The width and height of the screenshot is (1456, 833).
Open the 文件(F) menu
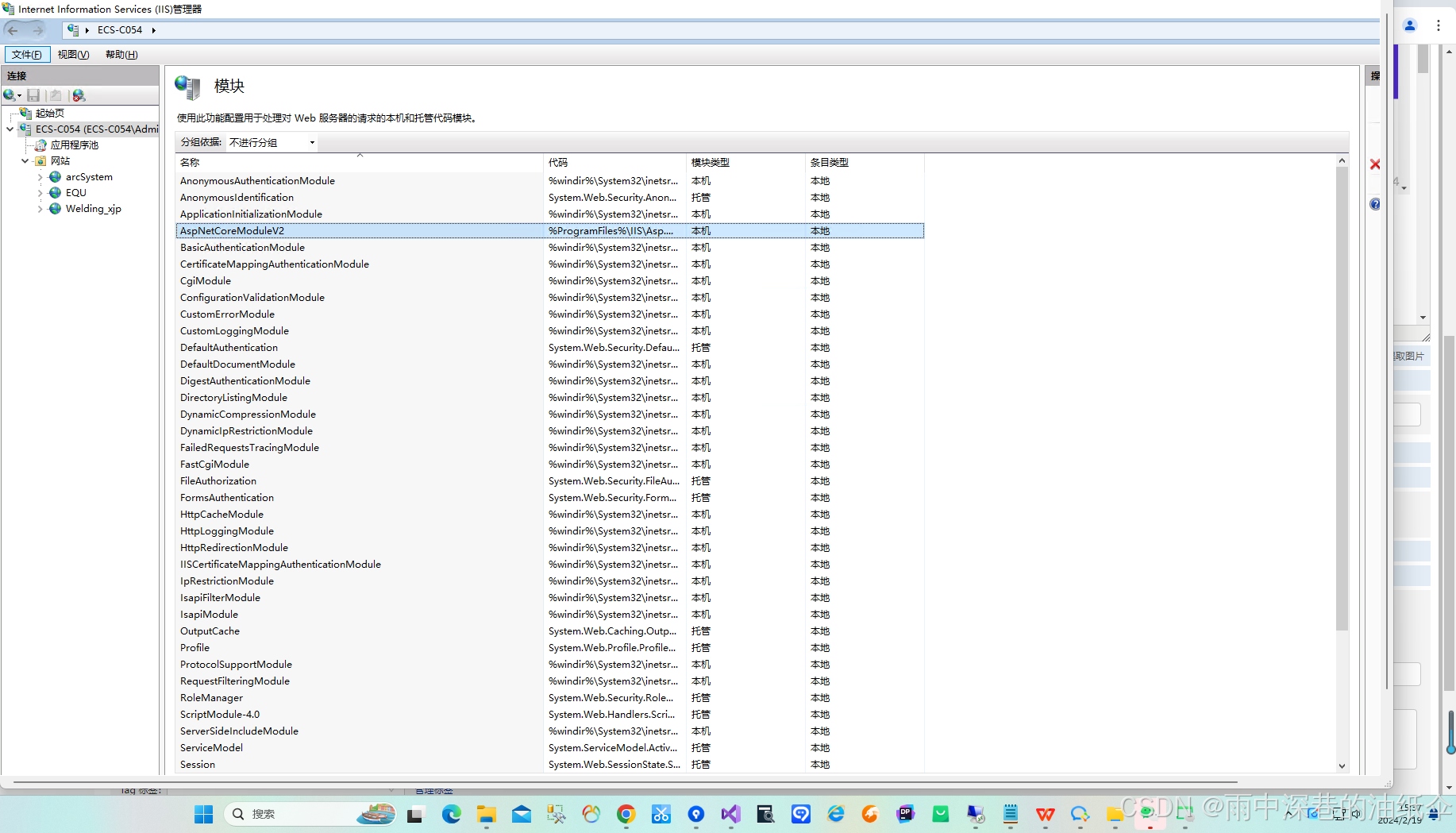[x=27, y=55]
